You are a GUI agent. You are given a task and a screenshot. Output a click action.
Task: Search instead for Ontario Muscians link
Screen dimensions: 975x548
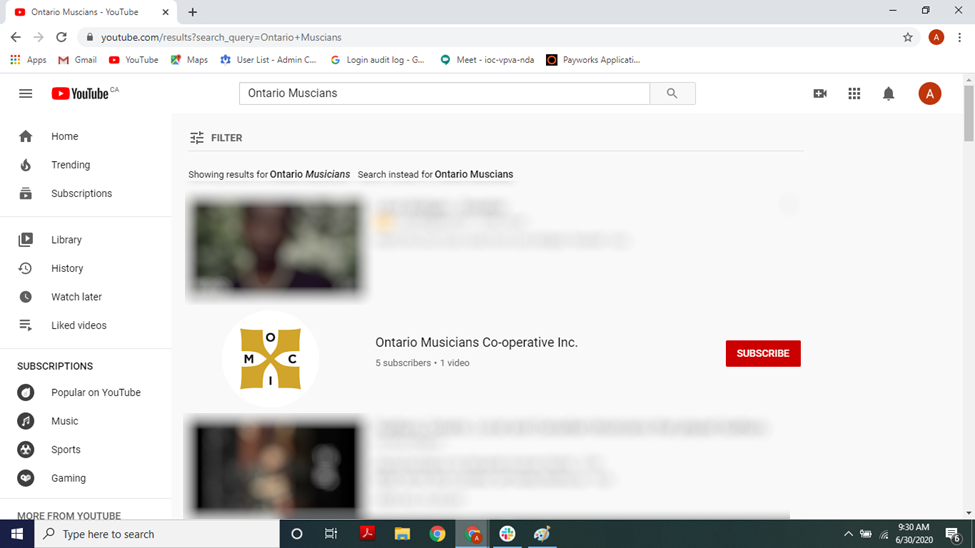474,174
